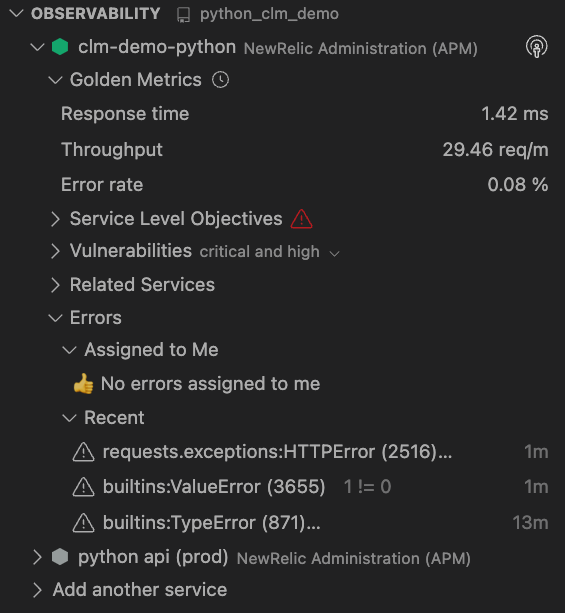Select the Golden Metrics heading
Image resolution: width=565 pixels, height=613 pixels.
pos(136,80)
